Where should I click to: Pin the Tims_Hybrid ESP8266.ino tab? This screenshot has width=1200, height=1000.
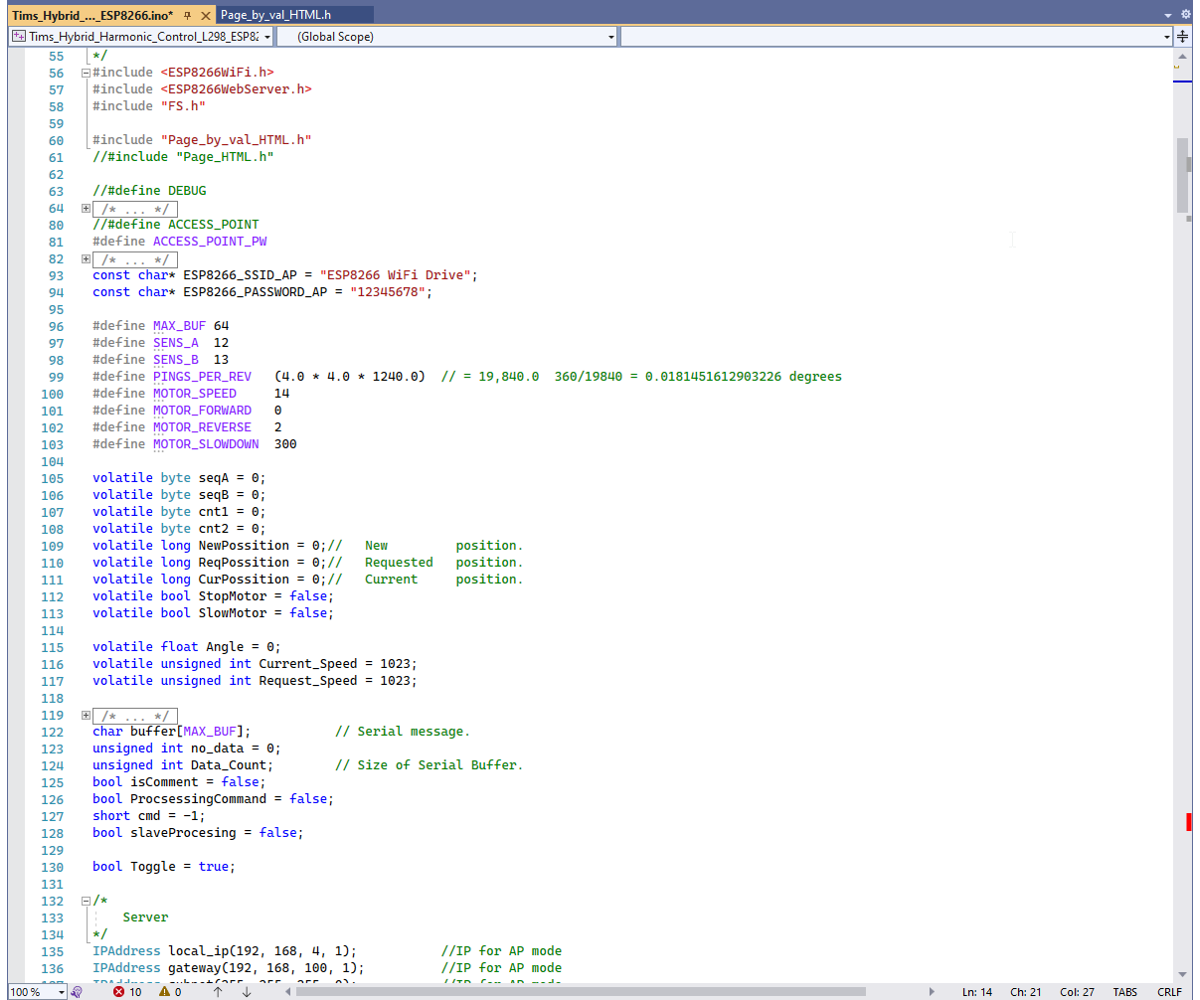click(x=188, y=15)
